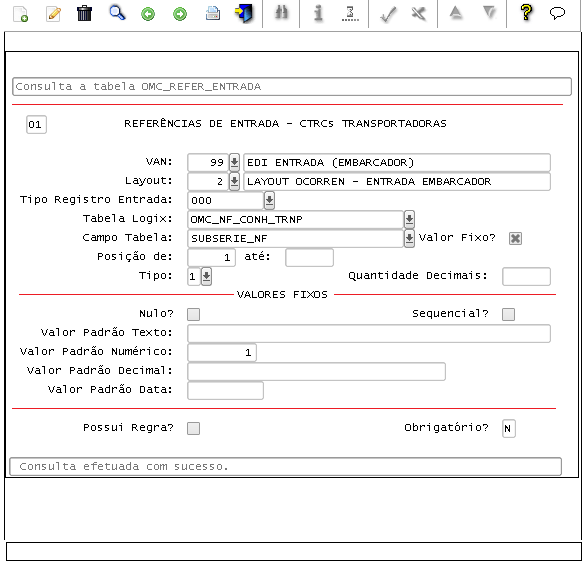Click the Valor Padrão Decimal field

click(316, 371)
